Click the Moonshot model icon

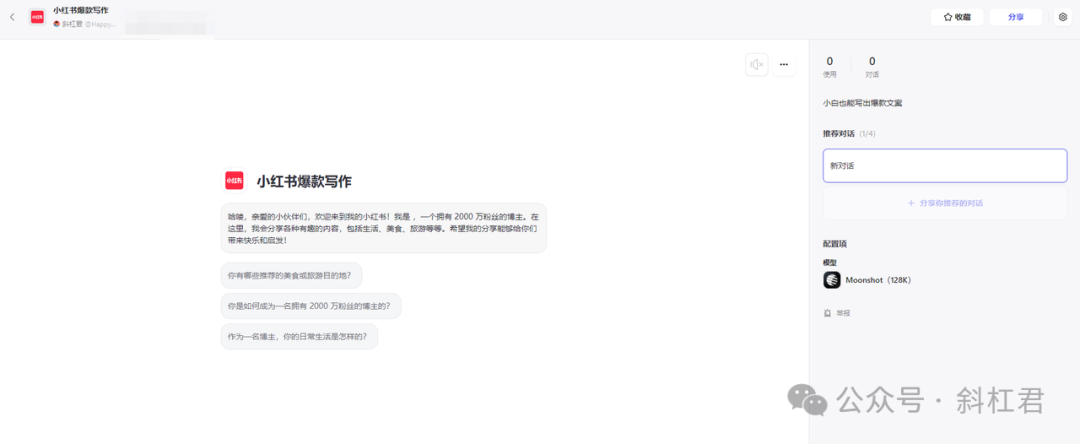pos(831,280)
